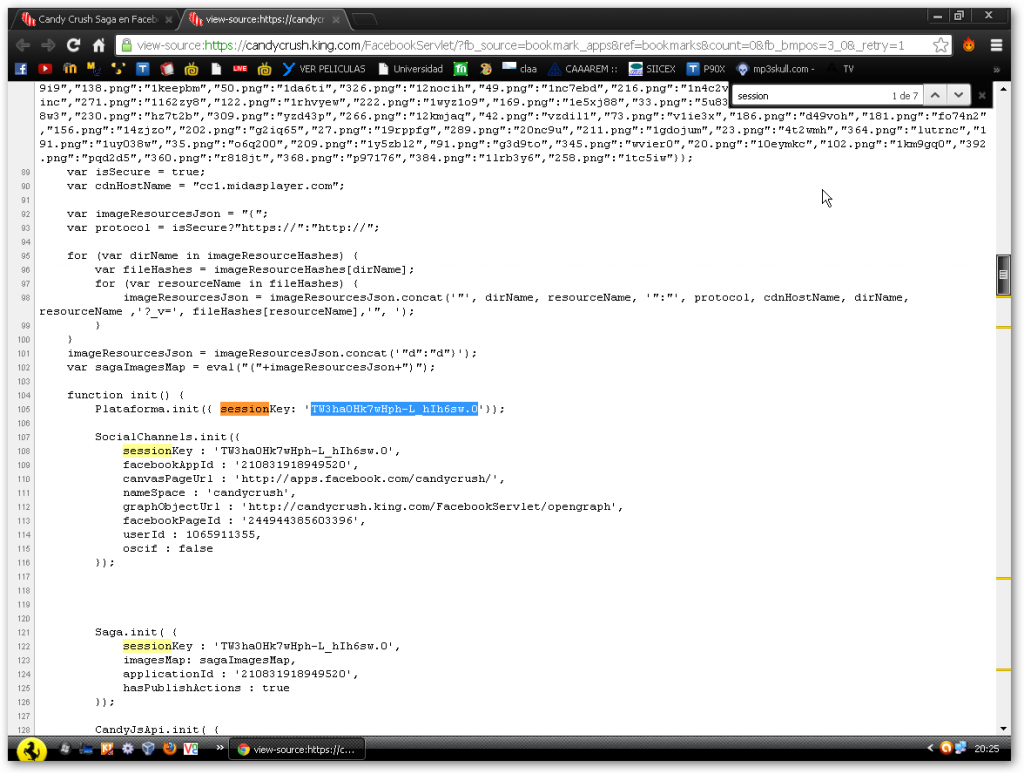
Task: Click the canvasPageUrl apps.facebook.com text
Action: pos(370,479)
